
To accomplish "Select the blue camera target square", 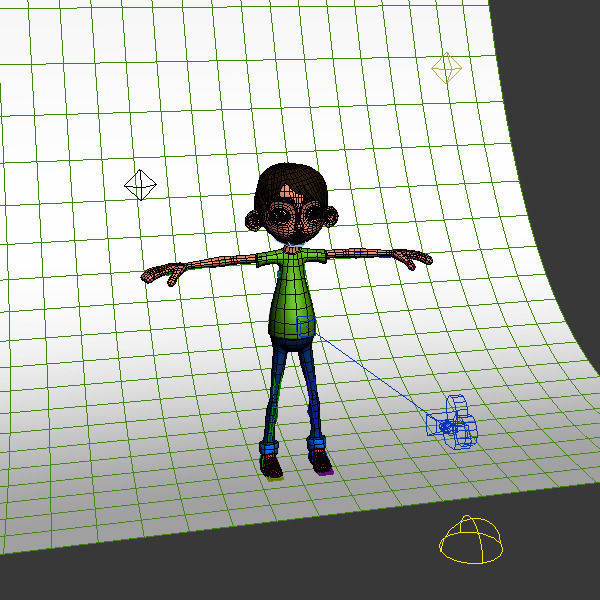I will [x=306, y=326].
